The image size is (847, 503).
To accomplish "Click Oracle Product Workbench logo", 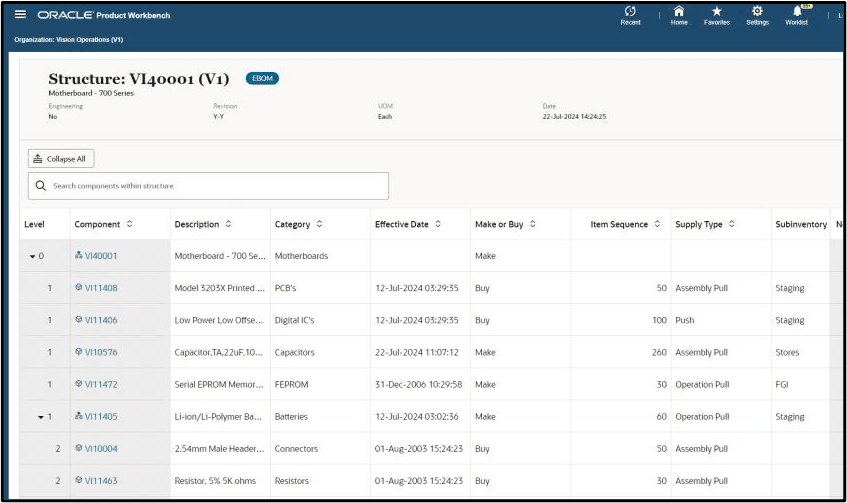I will pos(104,15).
